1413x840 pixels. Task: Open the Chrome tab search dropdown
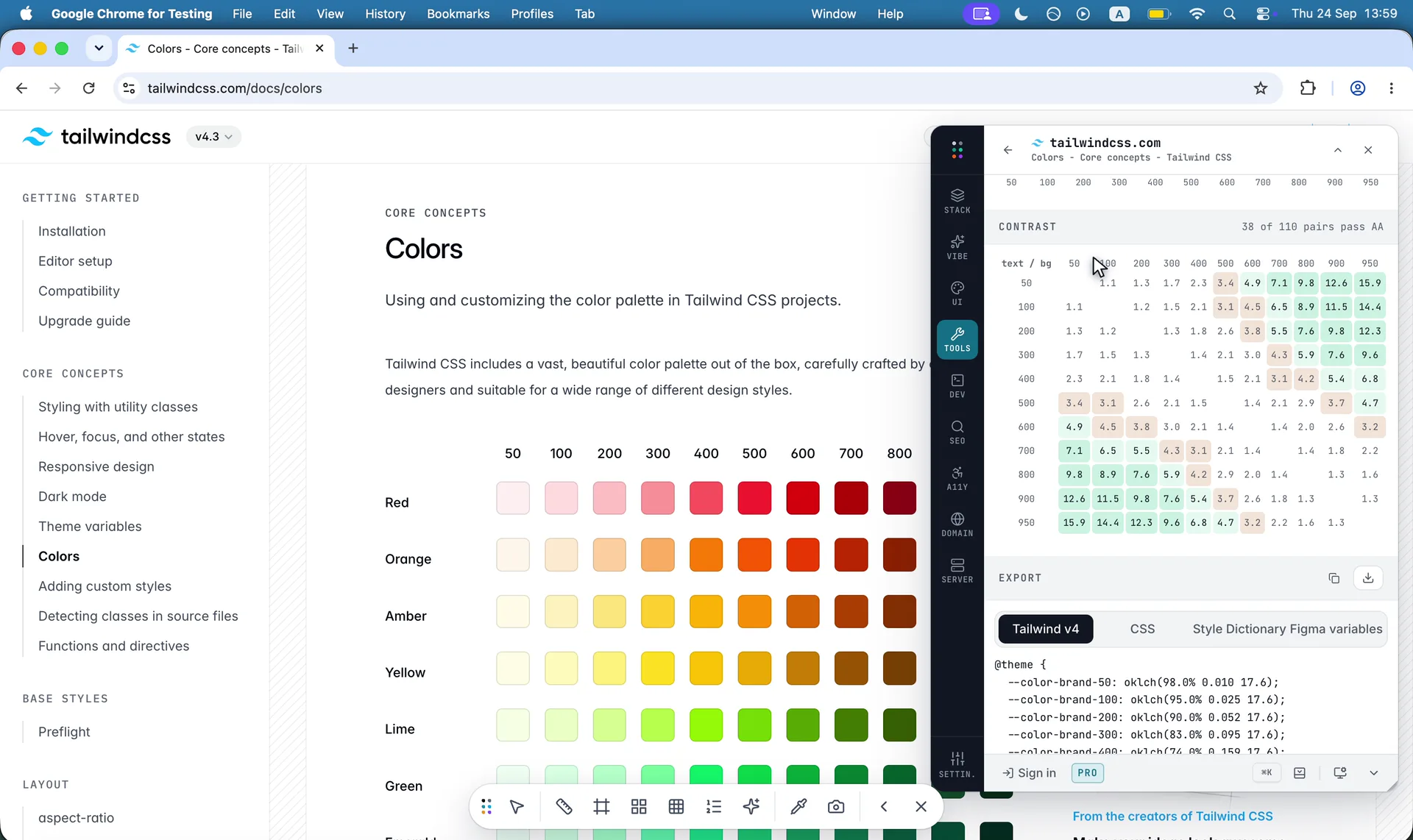pyautogui.click(x=99, y=49)
